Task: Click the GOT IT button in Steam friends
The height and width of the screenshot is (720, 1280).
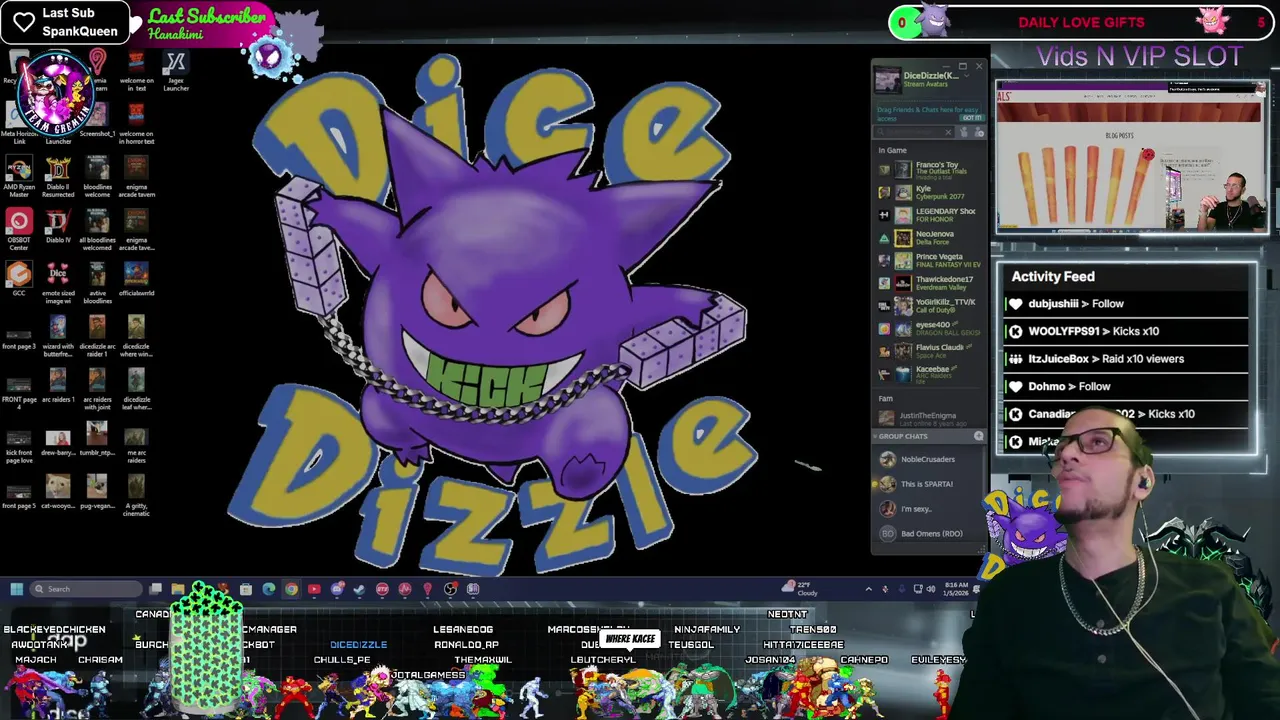Action: click(x=971, y=117)
